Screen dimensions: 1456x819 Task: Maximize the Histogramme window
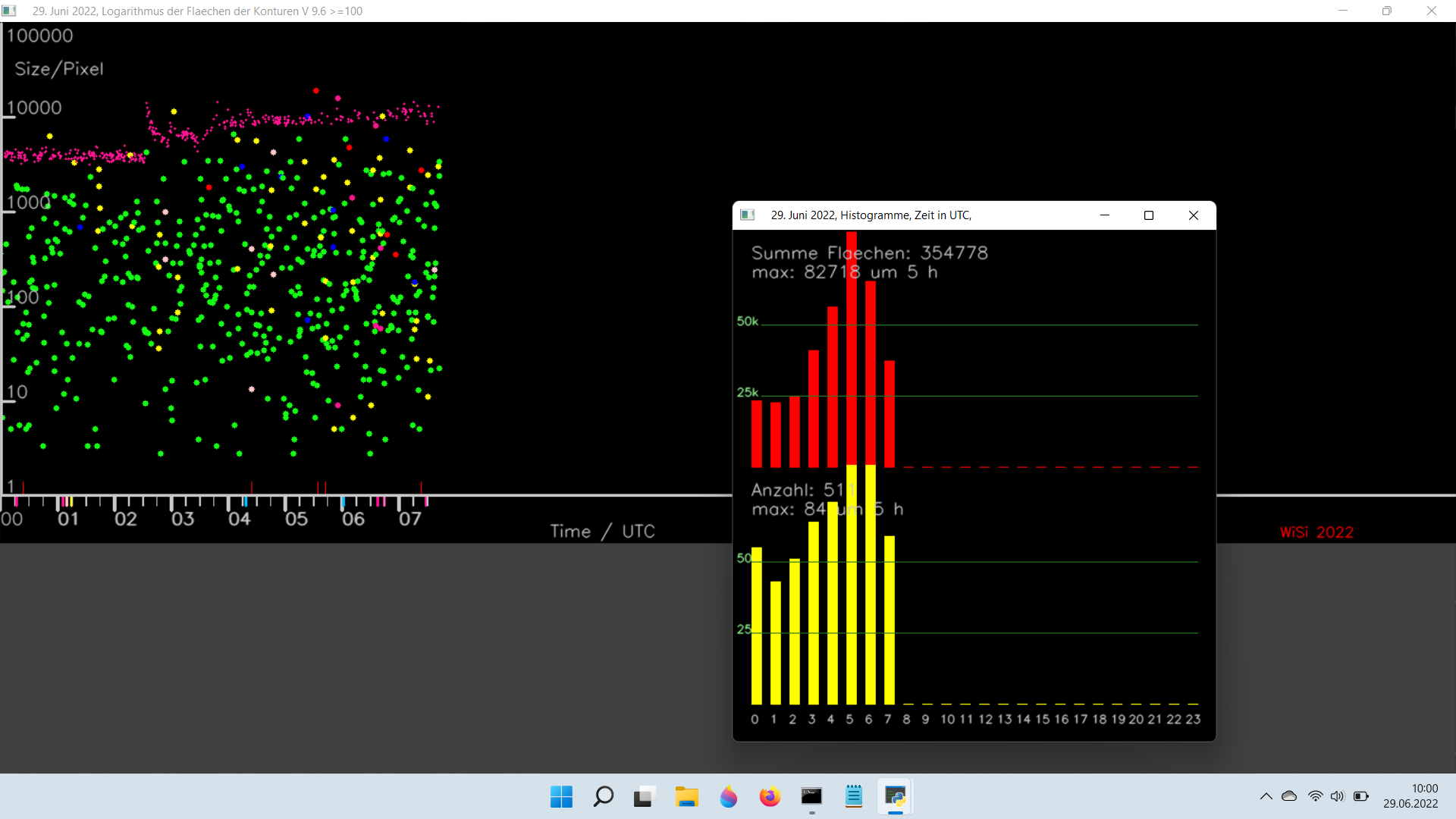tap(1149, 215)
